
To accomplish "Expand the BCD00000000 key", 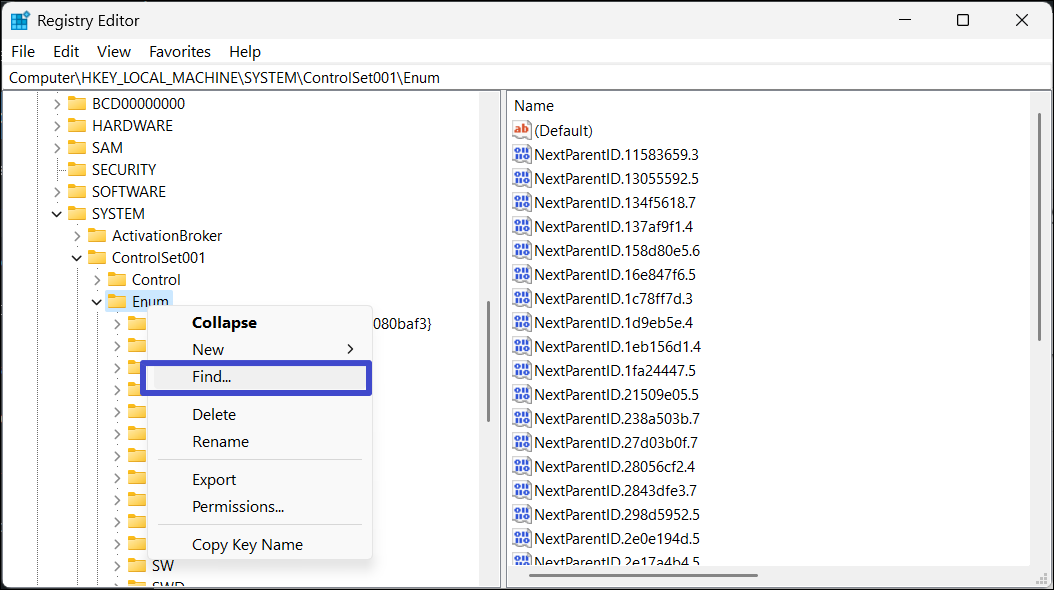I will pyautogui.click(x=56, y=104).
